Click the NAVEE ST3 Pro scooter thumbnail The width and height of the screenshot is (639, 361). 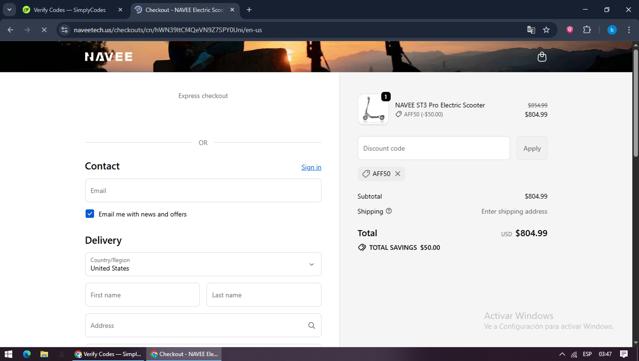click(x=373, y=109)
